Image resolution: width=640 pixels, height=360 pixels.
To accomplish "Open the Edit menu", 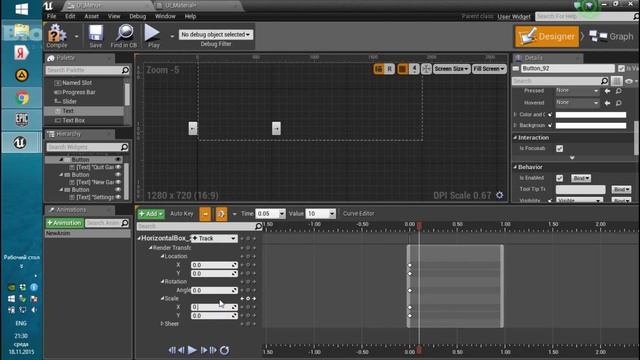I will 70,16.
